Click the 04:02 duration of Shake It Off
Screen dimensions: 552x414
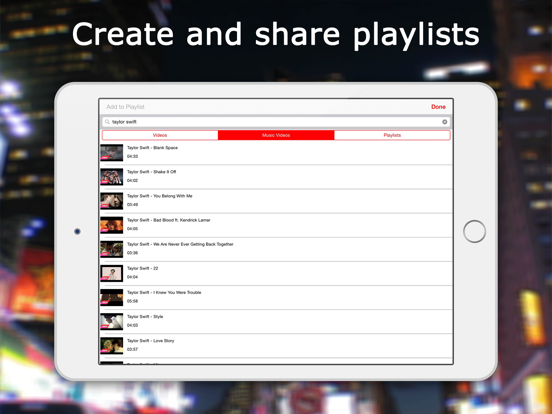[x=132, y=181]
